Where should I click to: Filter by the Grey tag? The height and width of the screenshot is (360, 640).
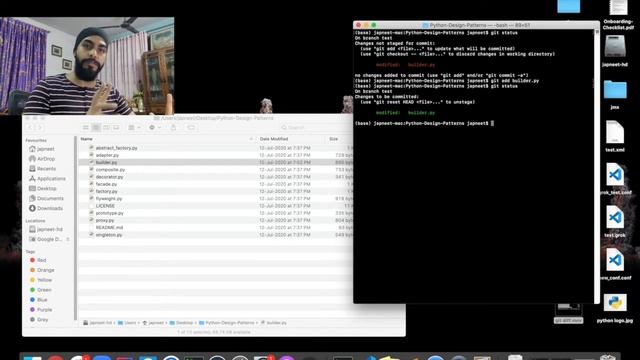point(39,320)
